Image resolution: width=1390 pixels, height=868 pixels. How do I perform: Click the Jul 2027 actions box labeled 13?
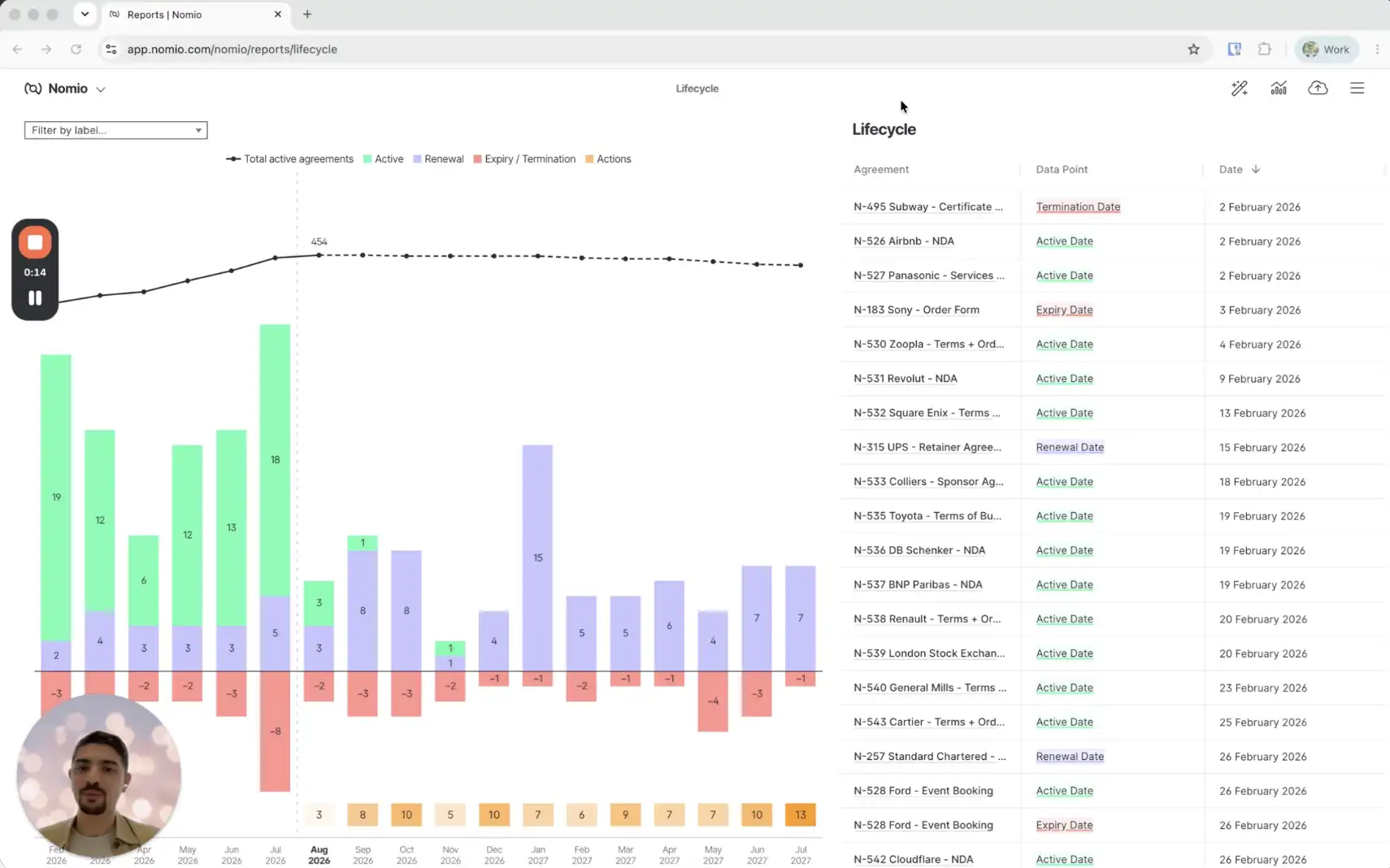click(800, 814)
